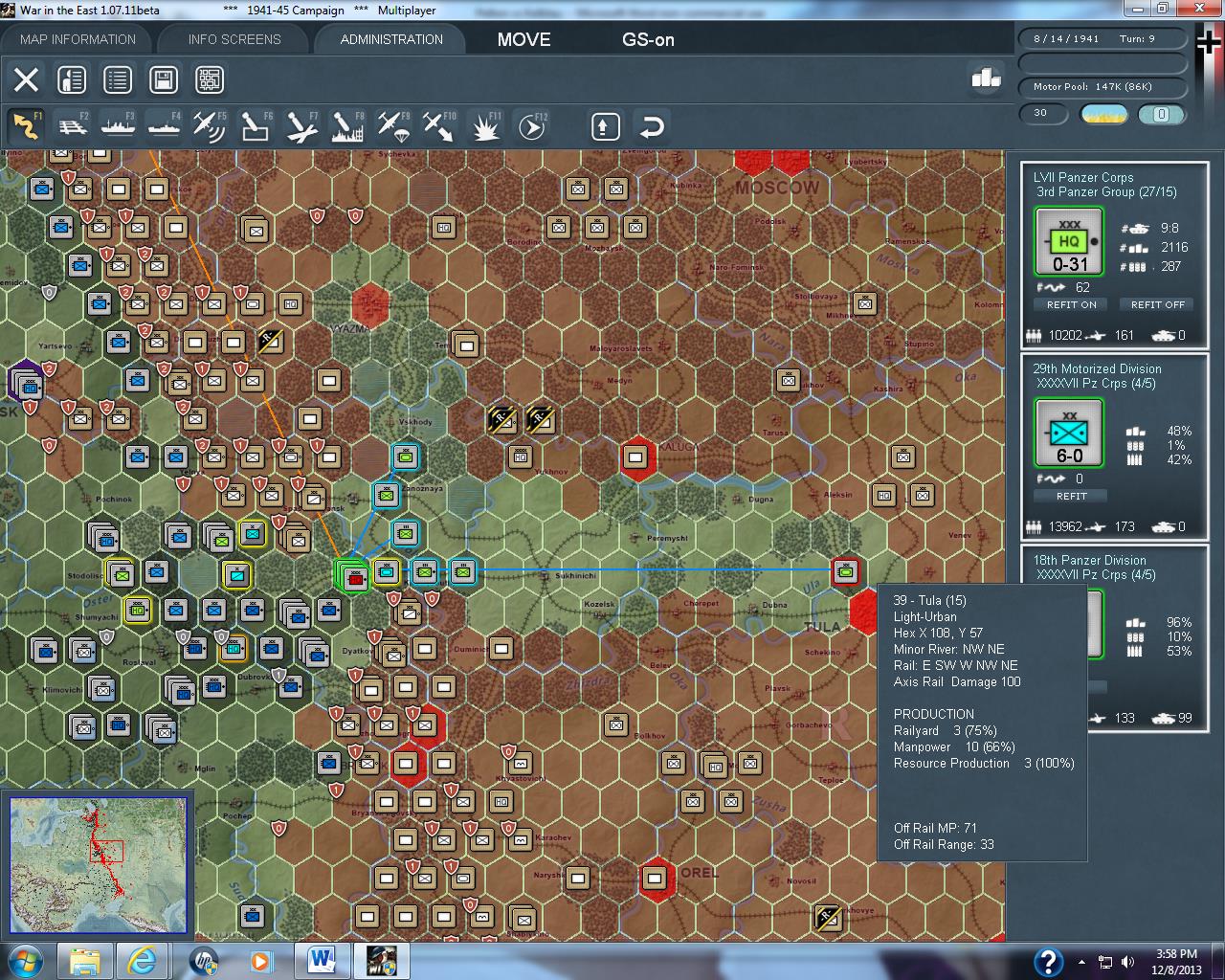
Task: Select the F5 Air Recon mode icon
Action: [210, 126]
